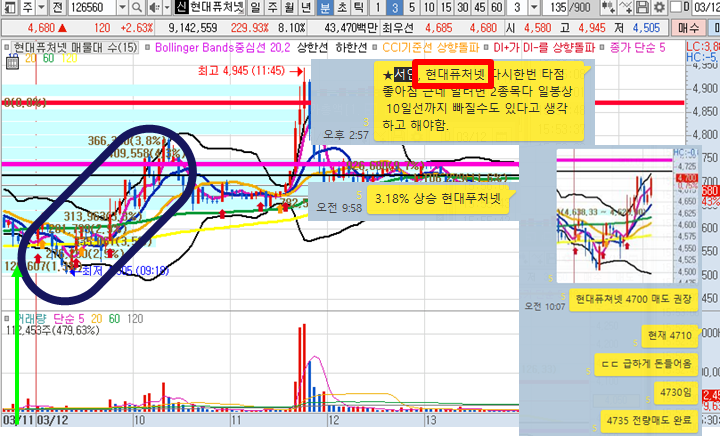This screenshot has height=436, width=720.
Task: Select 15-minute interval button
Action: tap(446, 7)
